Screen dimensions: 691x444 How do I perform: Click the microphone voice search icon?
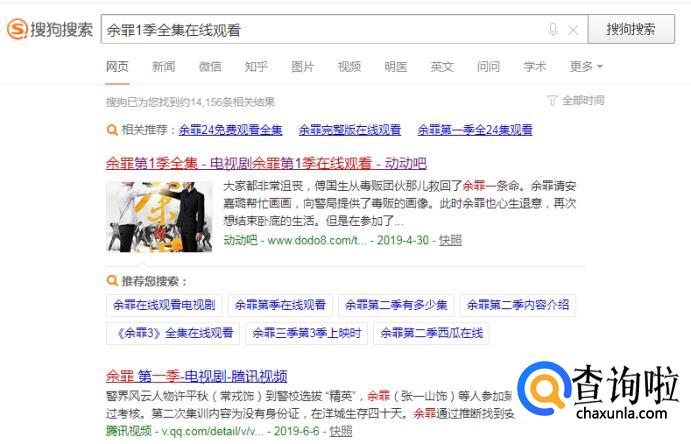(x=553, y=30)
